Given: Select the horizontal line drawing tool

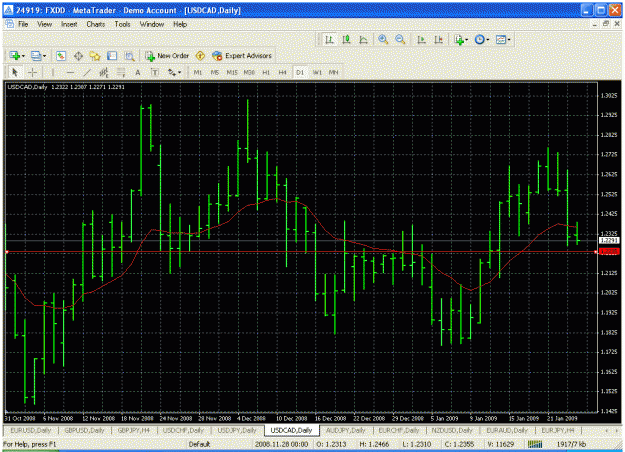Looking at the screenshot, I should tap(70, 72).
